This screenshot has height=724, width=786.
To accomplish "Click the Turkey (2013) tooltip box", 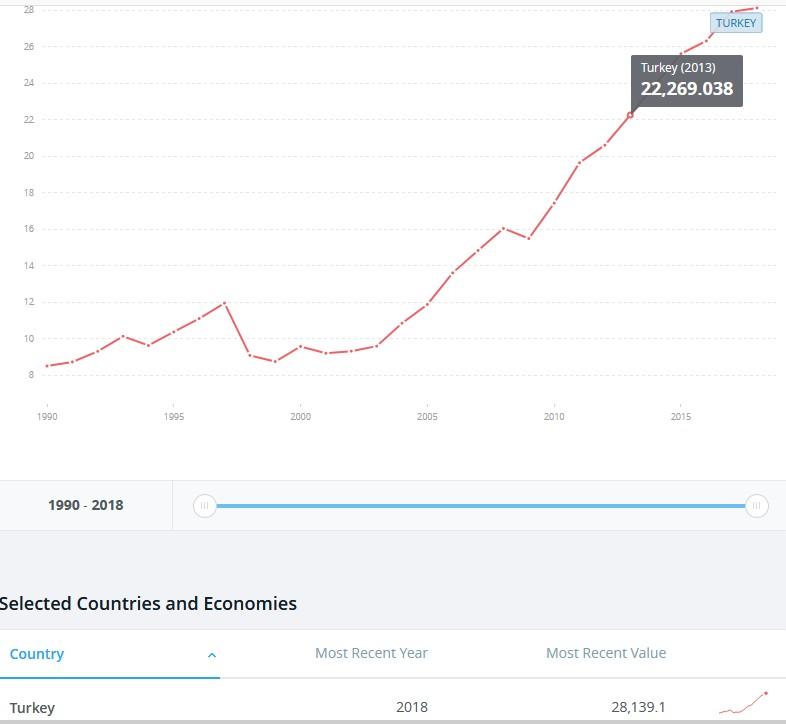I will point(686,81).
